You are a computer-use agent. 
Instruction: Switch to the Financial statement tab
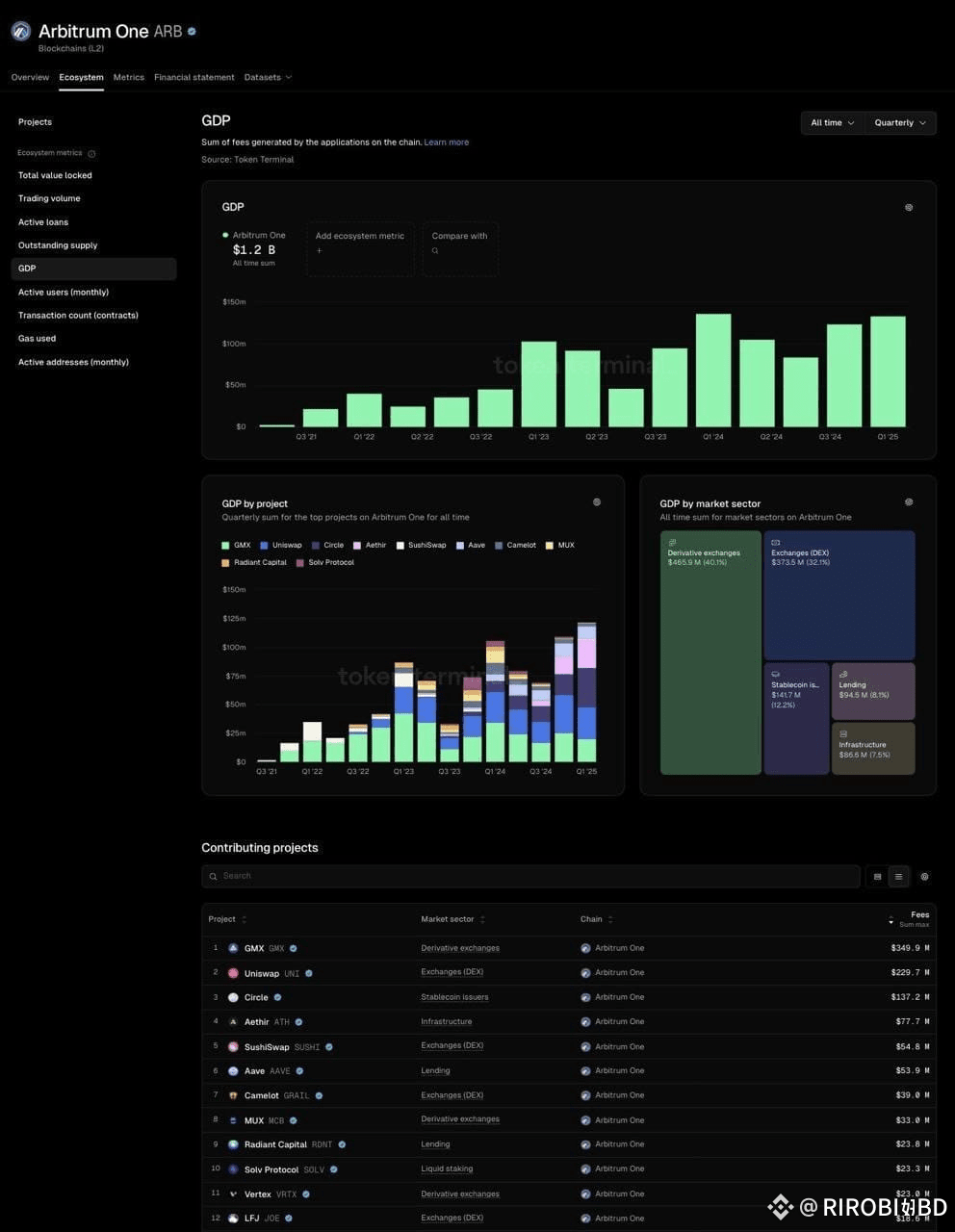194,77
